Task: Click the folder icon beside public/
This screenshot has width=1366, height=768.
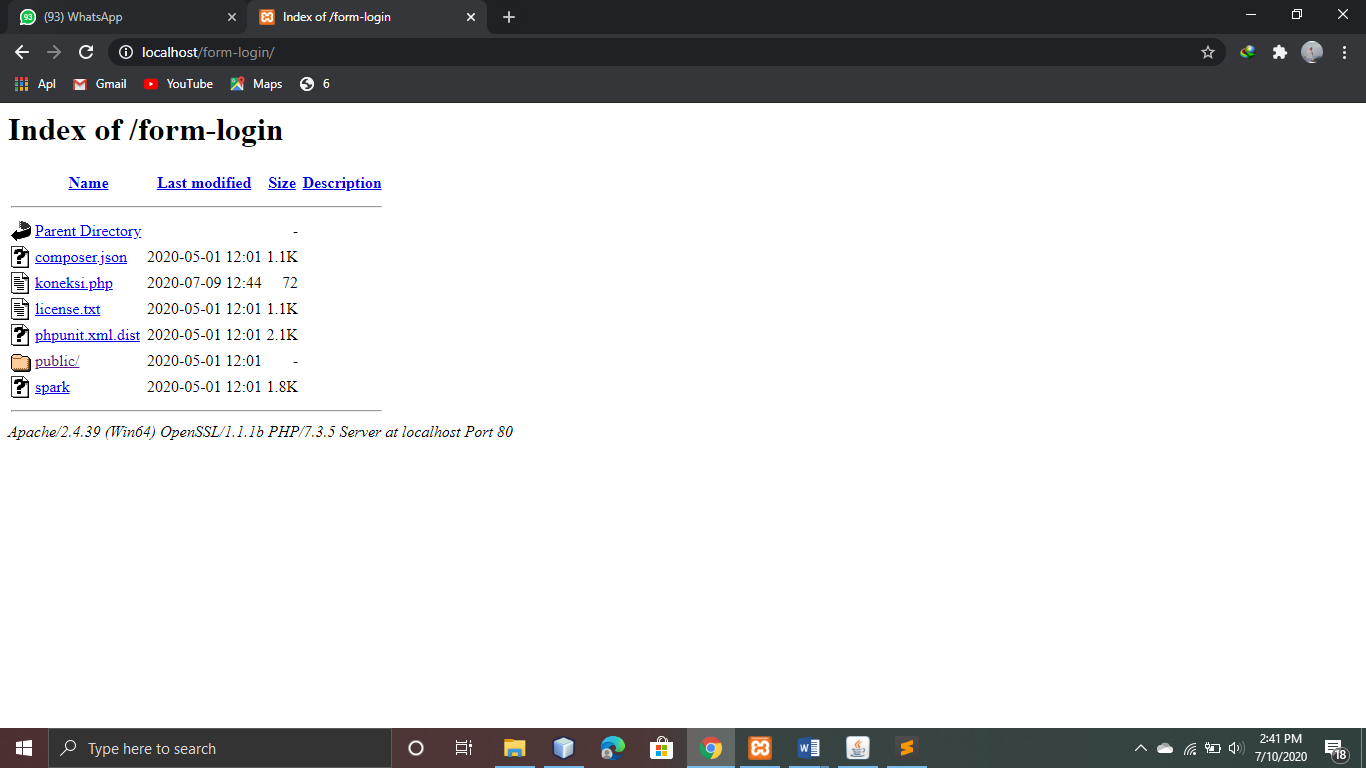Action: [x=21, y=361]
